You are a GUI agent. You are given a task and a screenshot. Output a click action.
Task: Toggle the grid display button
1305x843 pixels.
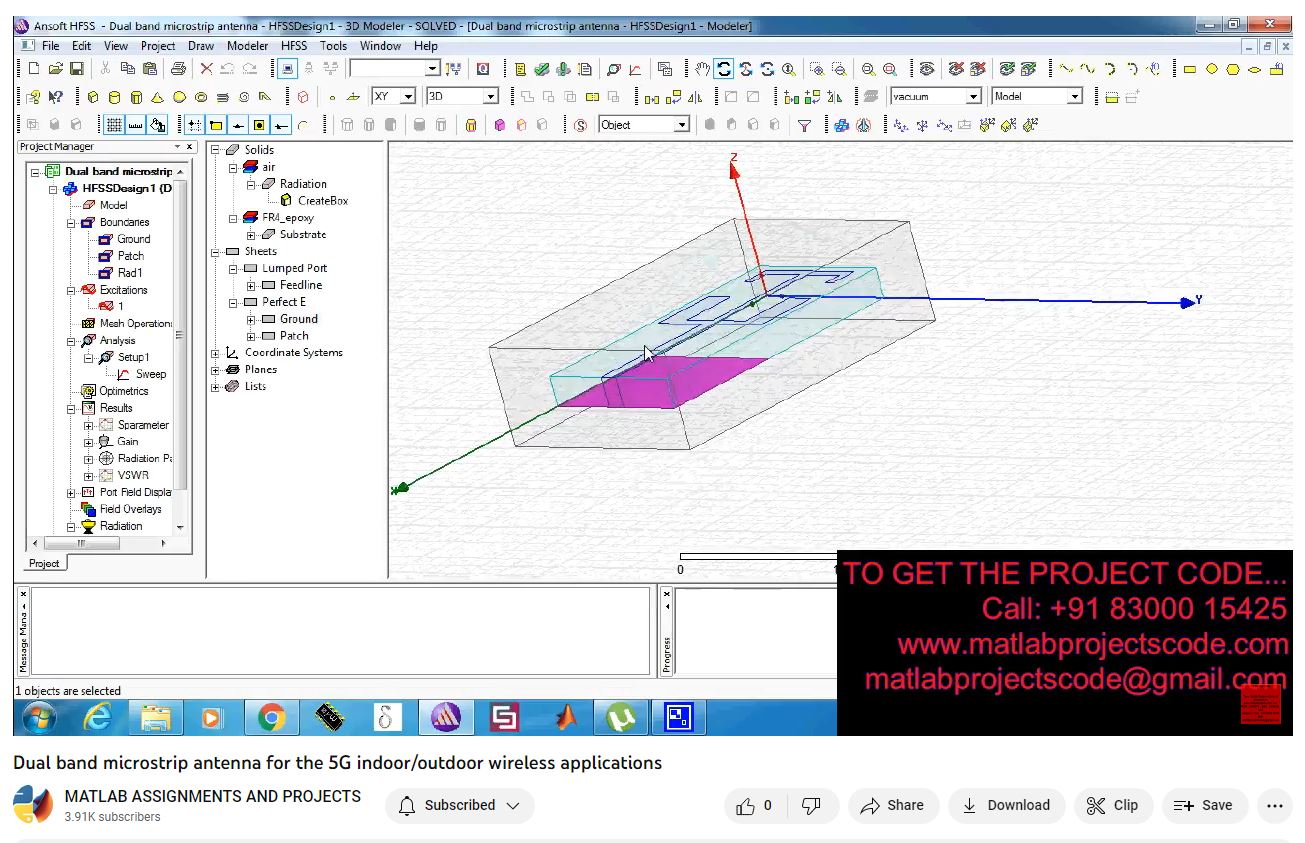(115, 125)
